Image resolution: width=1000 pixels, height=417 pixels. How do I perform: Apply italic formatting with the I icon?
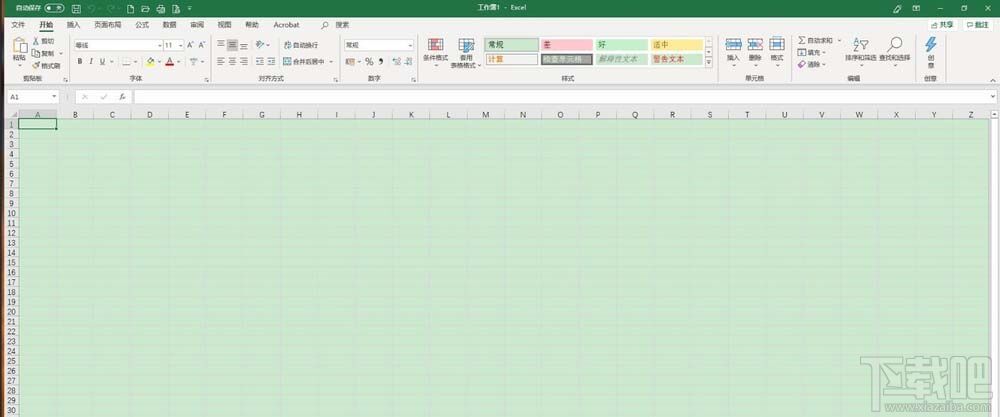click(x=90, y=61)
